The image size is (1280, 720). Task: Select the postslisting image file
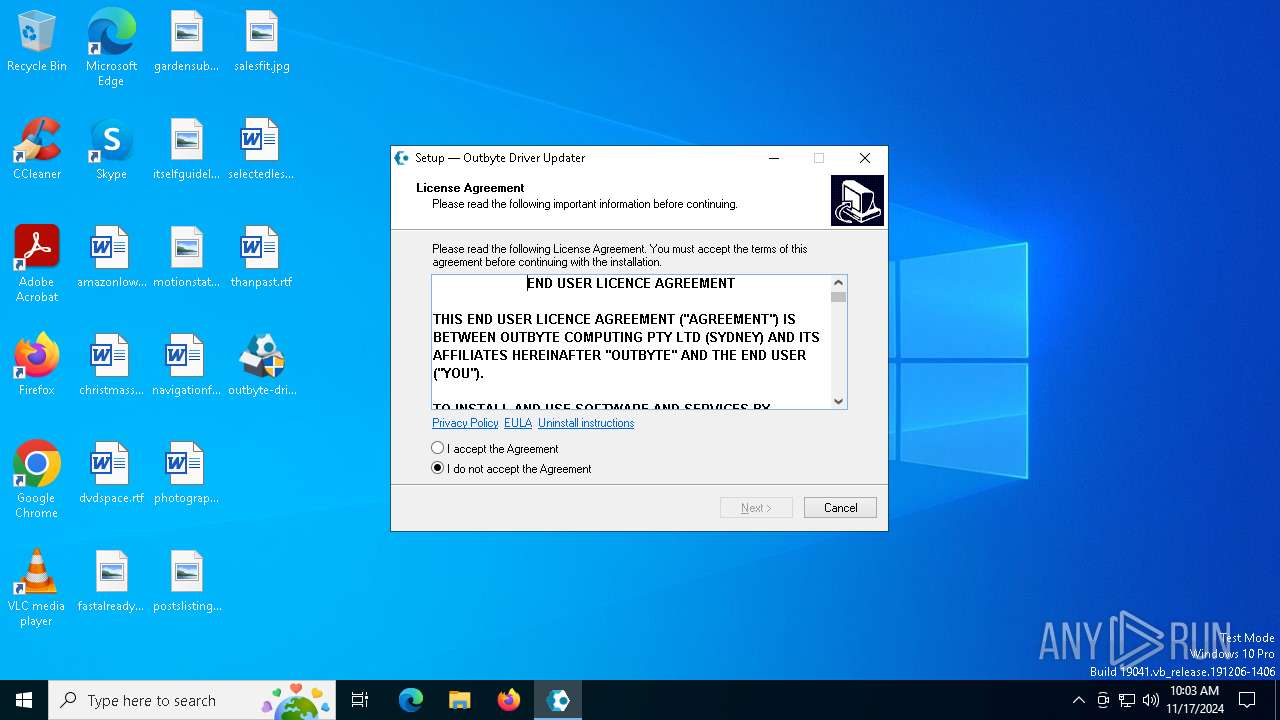186,582
